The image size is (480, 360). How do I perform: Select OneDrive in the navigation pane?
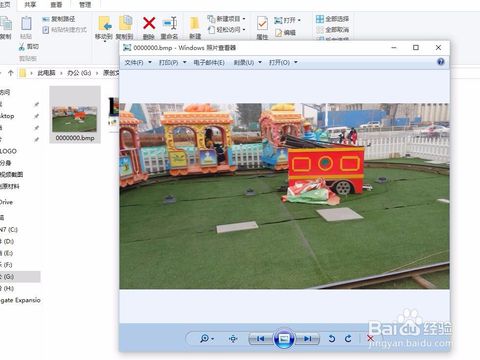7,202
